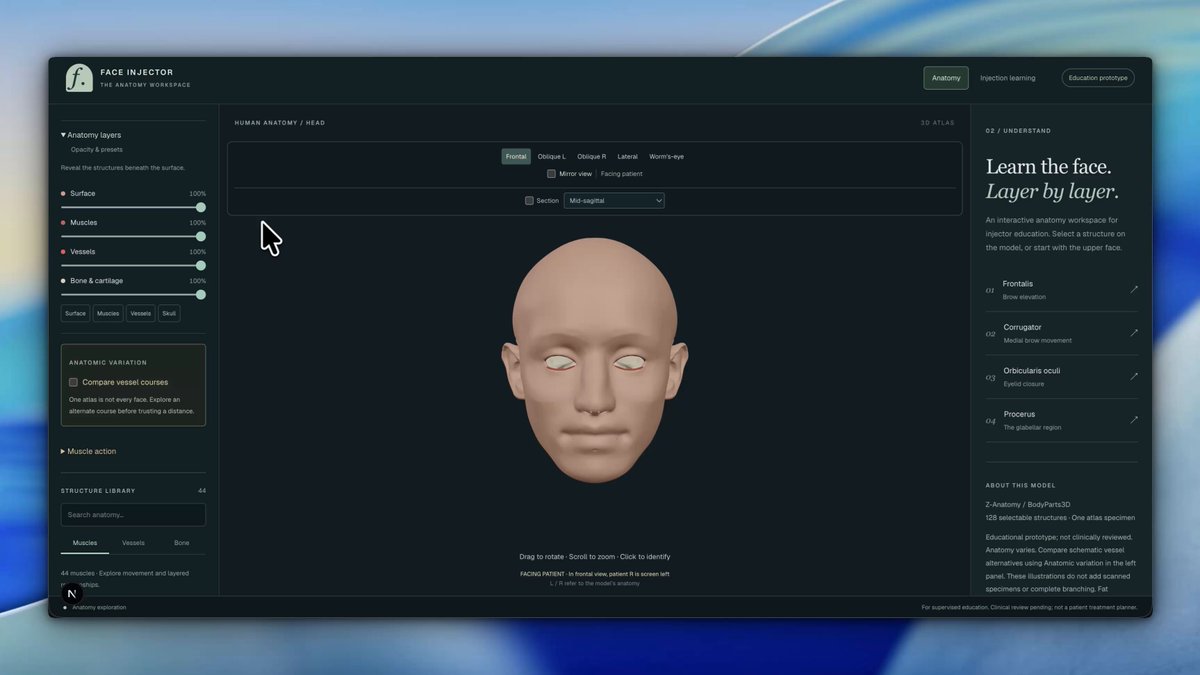Open the Vessels library tab

click(133, 543)
